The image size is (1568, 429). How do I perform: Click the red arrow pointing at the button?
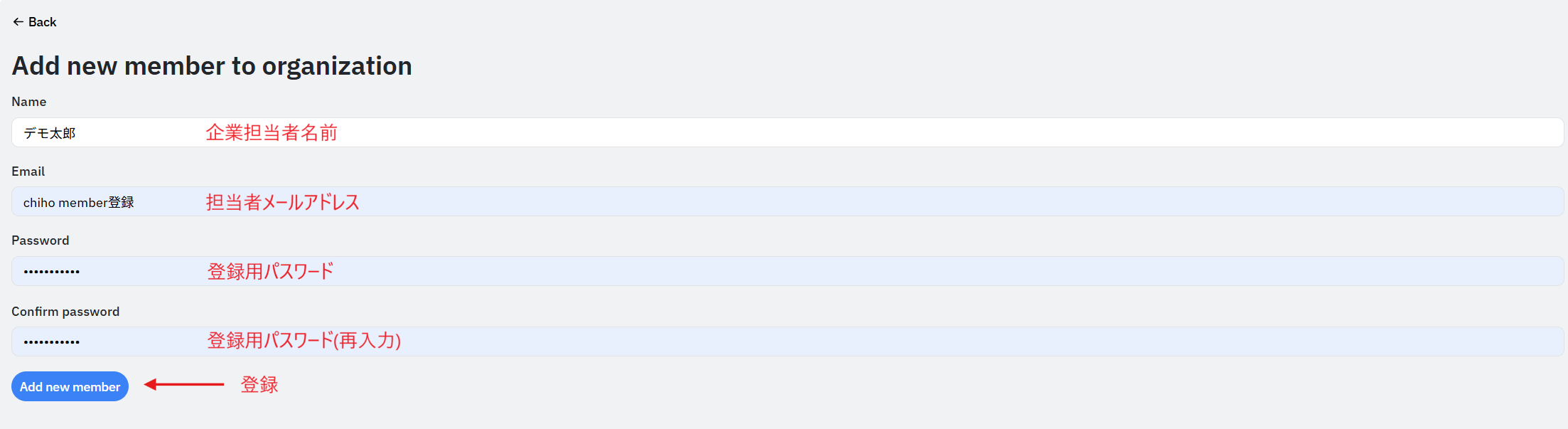[x=184, y=384]
